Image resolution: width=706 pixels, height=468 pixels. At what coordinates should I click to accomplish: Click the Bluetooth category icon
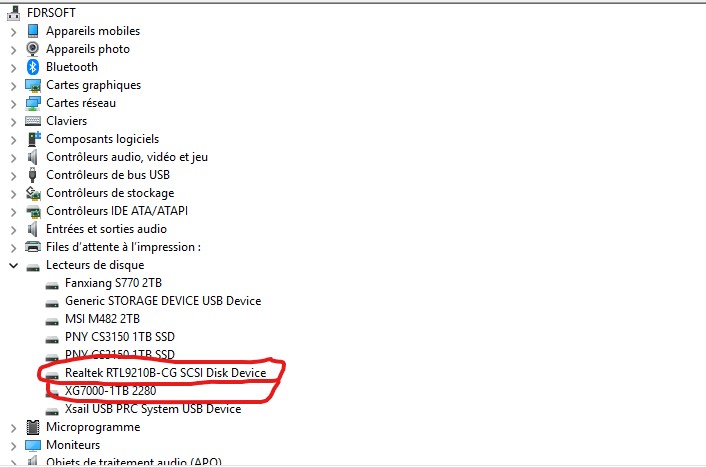click(x=33, y=67)
